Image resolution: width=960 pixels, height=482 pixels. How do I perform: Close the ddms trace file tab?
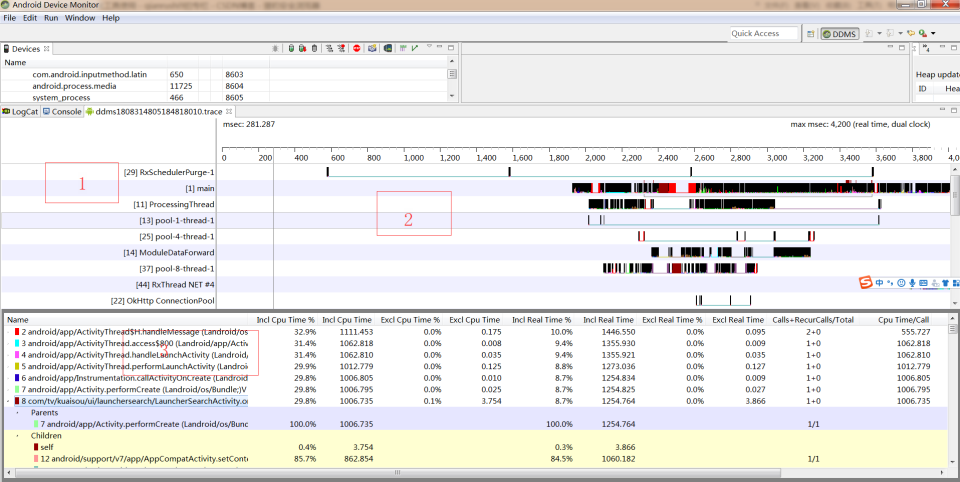pyautogui.click(x=229, y=111)
